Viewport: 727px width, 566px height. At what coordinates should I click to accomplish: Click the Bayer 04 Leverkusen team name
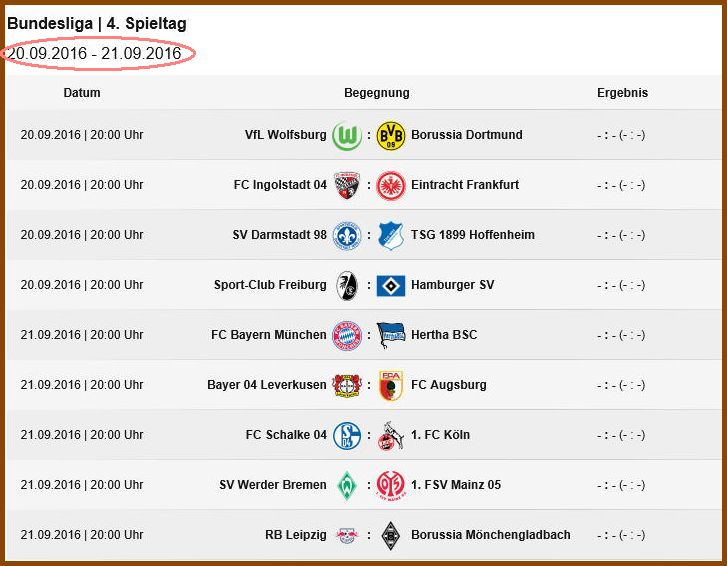click(267, 385)
